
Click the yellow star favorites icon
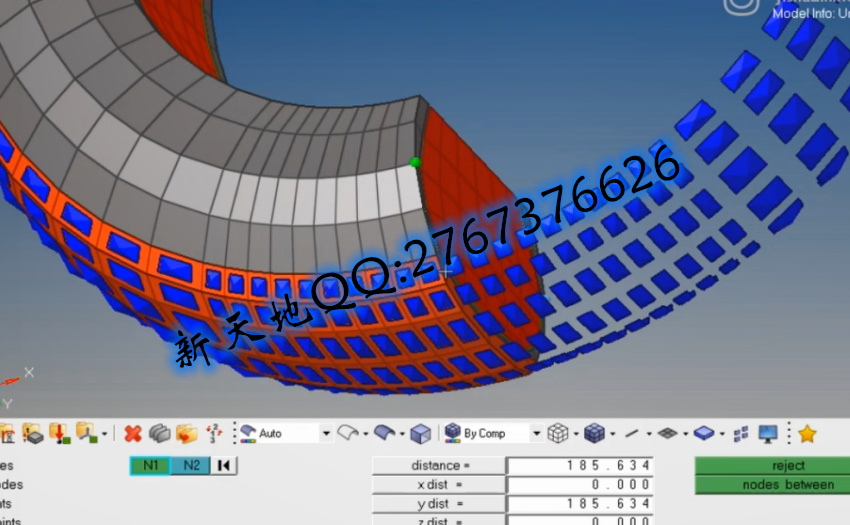pyautogui.click(x=807, y=433)
